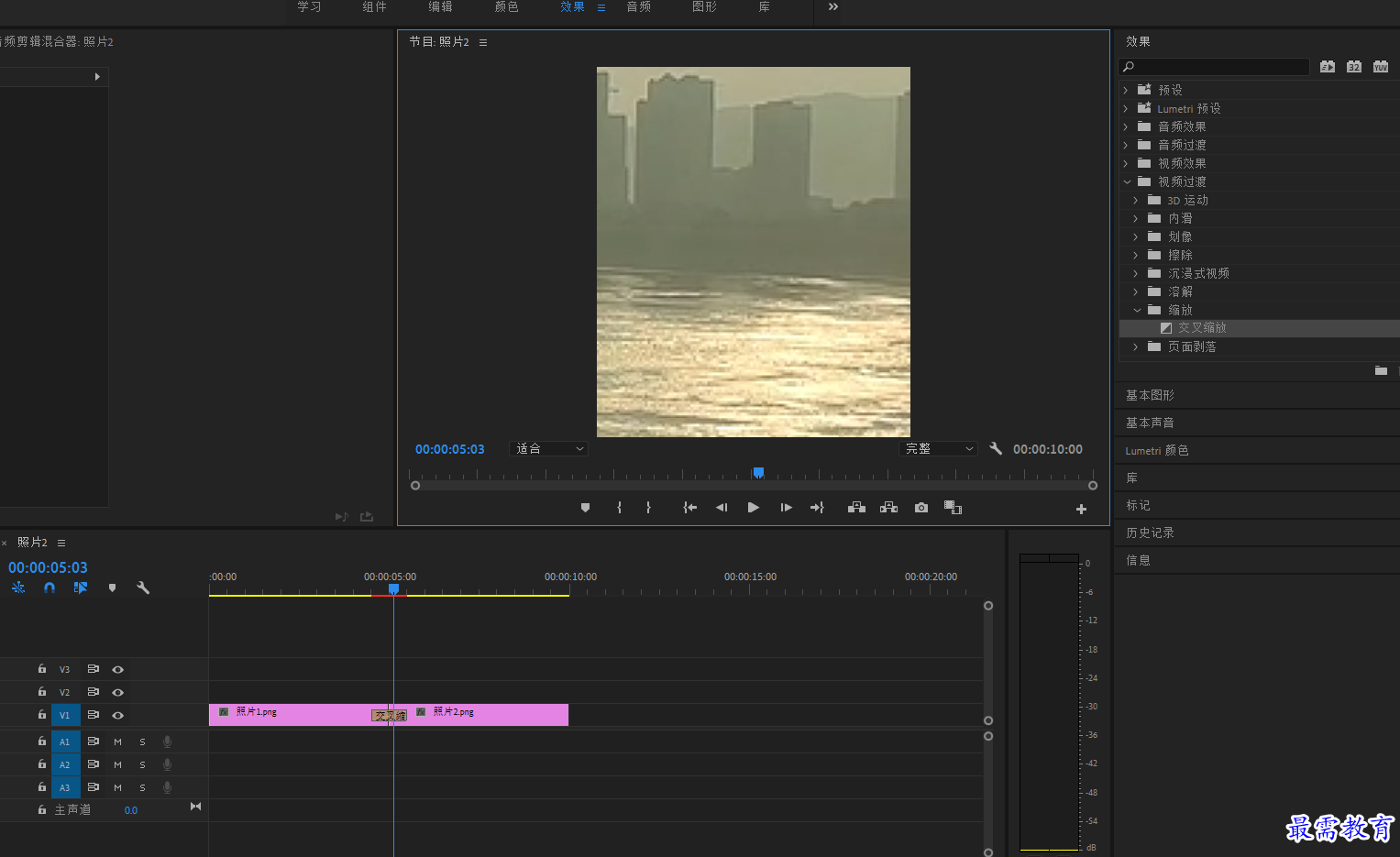The image size is (1400, 857).
Task: Expand 溶解 transitions folder
Action: pyautogui.click(x=1136, y=291)
